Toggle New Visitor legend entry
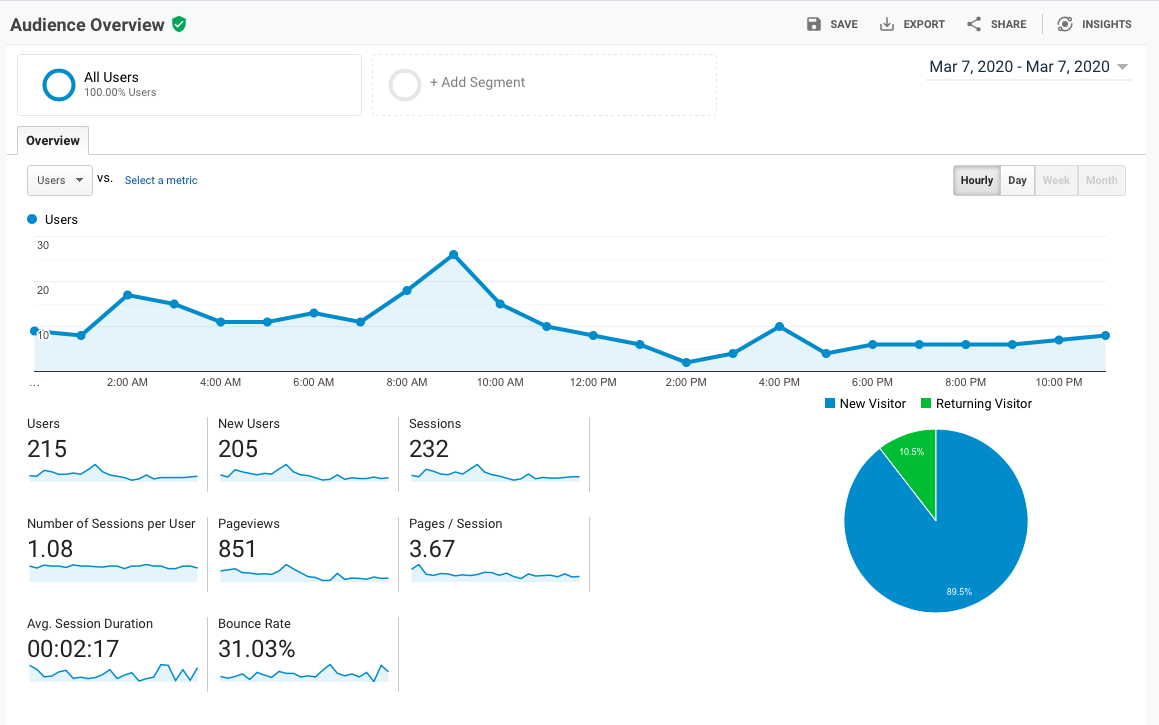The height and width of the screenshot is (725, 1159). (865, 404)
